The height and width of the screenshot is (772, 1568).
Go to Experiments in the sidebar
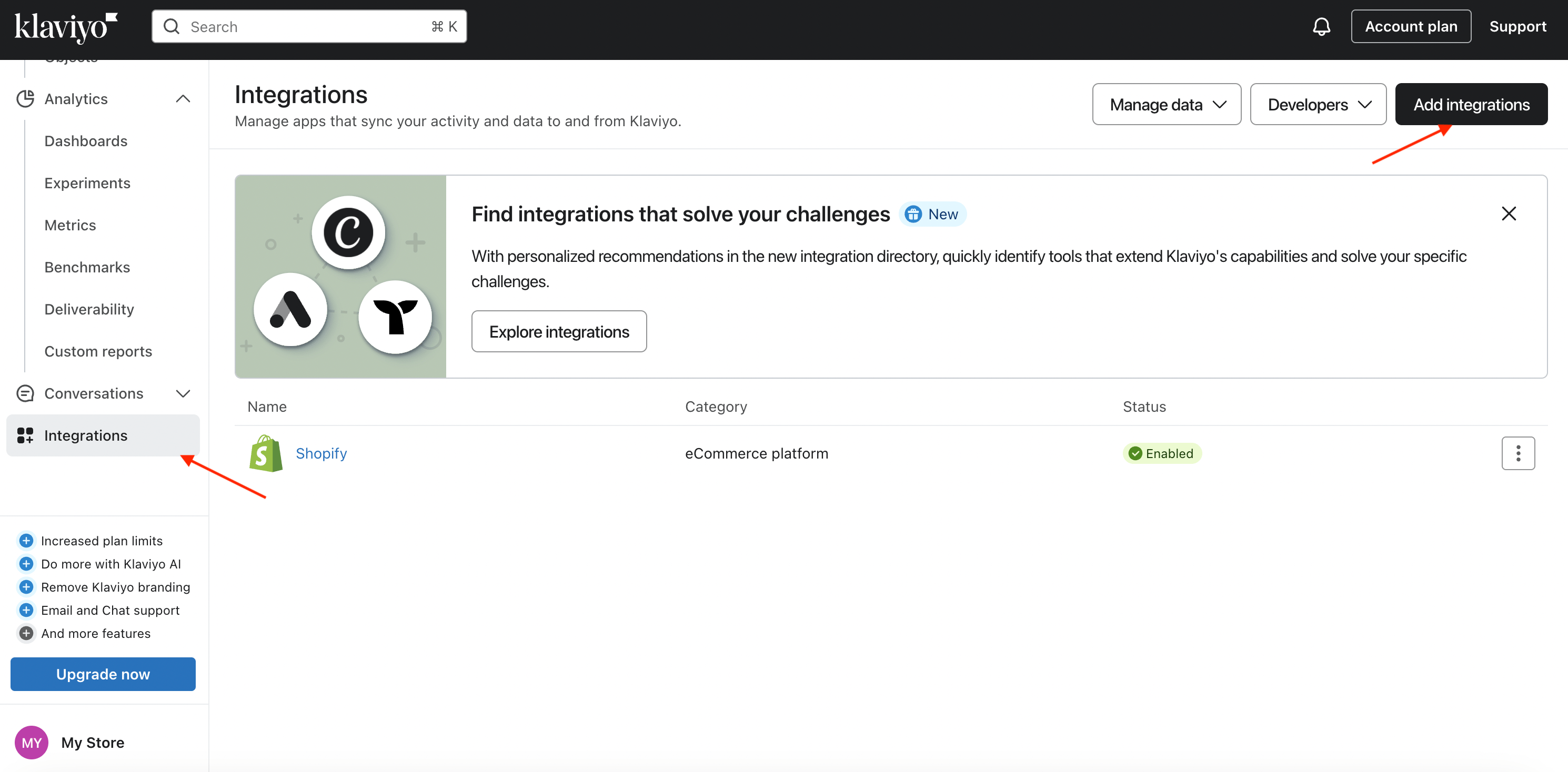88,183
